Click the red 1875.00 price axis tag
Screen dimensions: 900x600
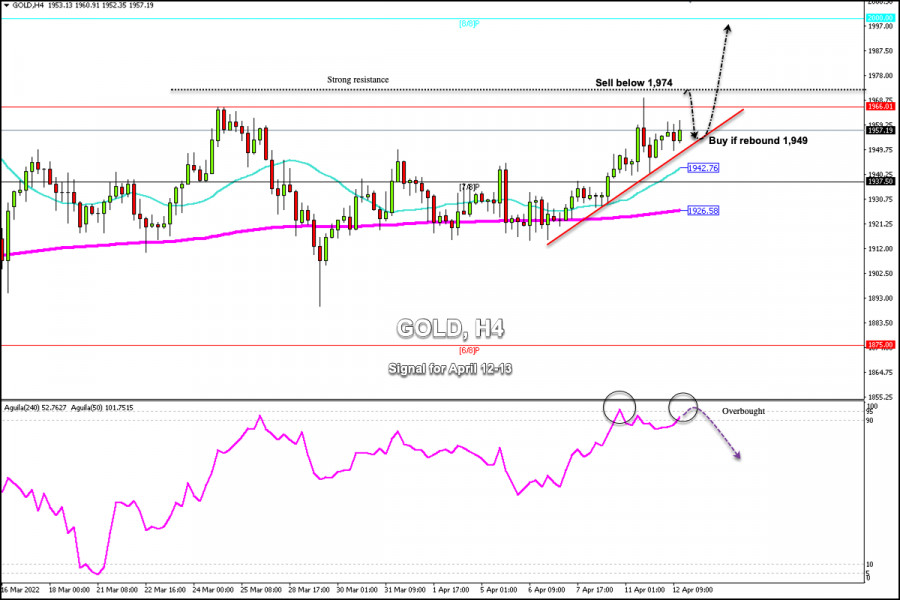click(x=880, y=345)
